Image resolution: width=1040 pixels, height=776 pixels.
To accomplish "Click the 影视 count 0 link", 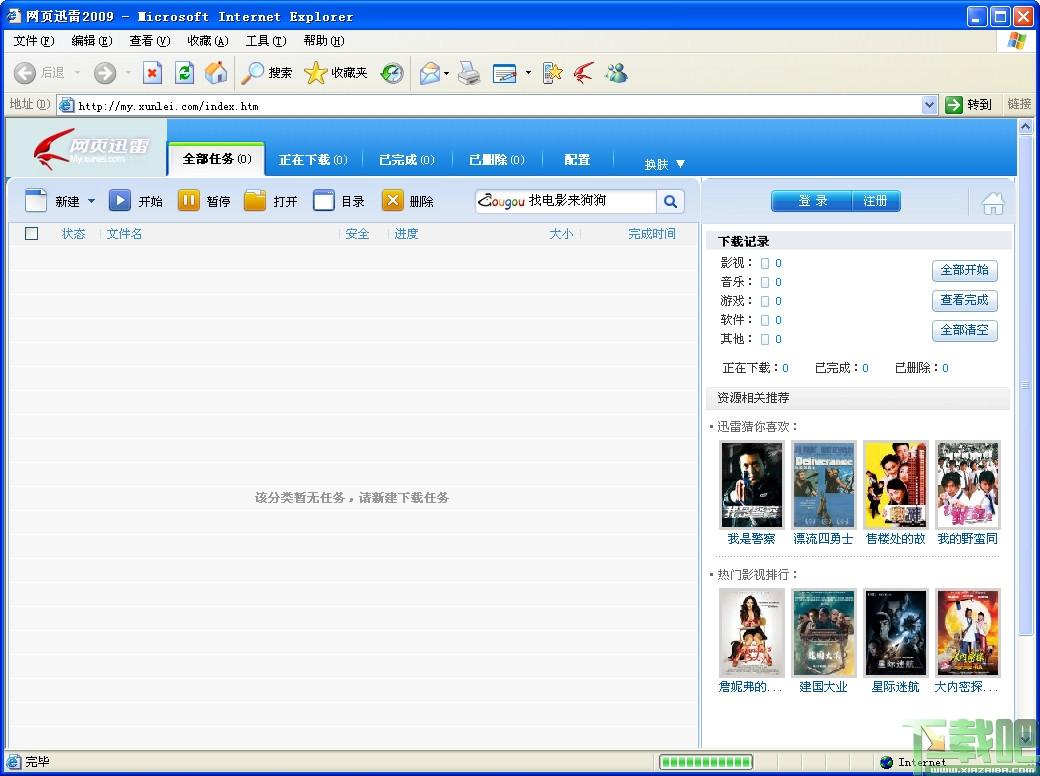I will [778, 263].
